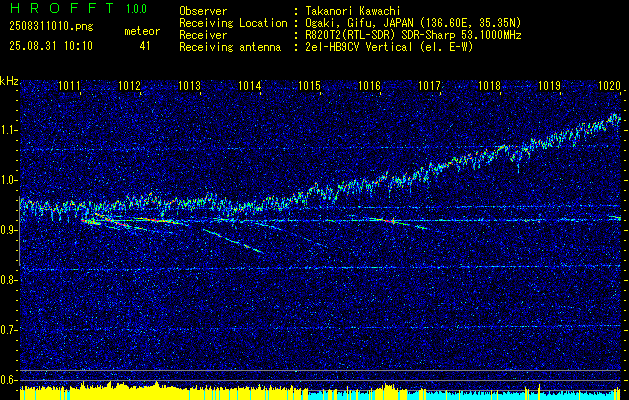Click time marker 1011
The image size is (629, 400).
[69, 85]
